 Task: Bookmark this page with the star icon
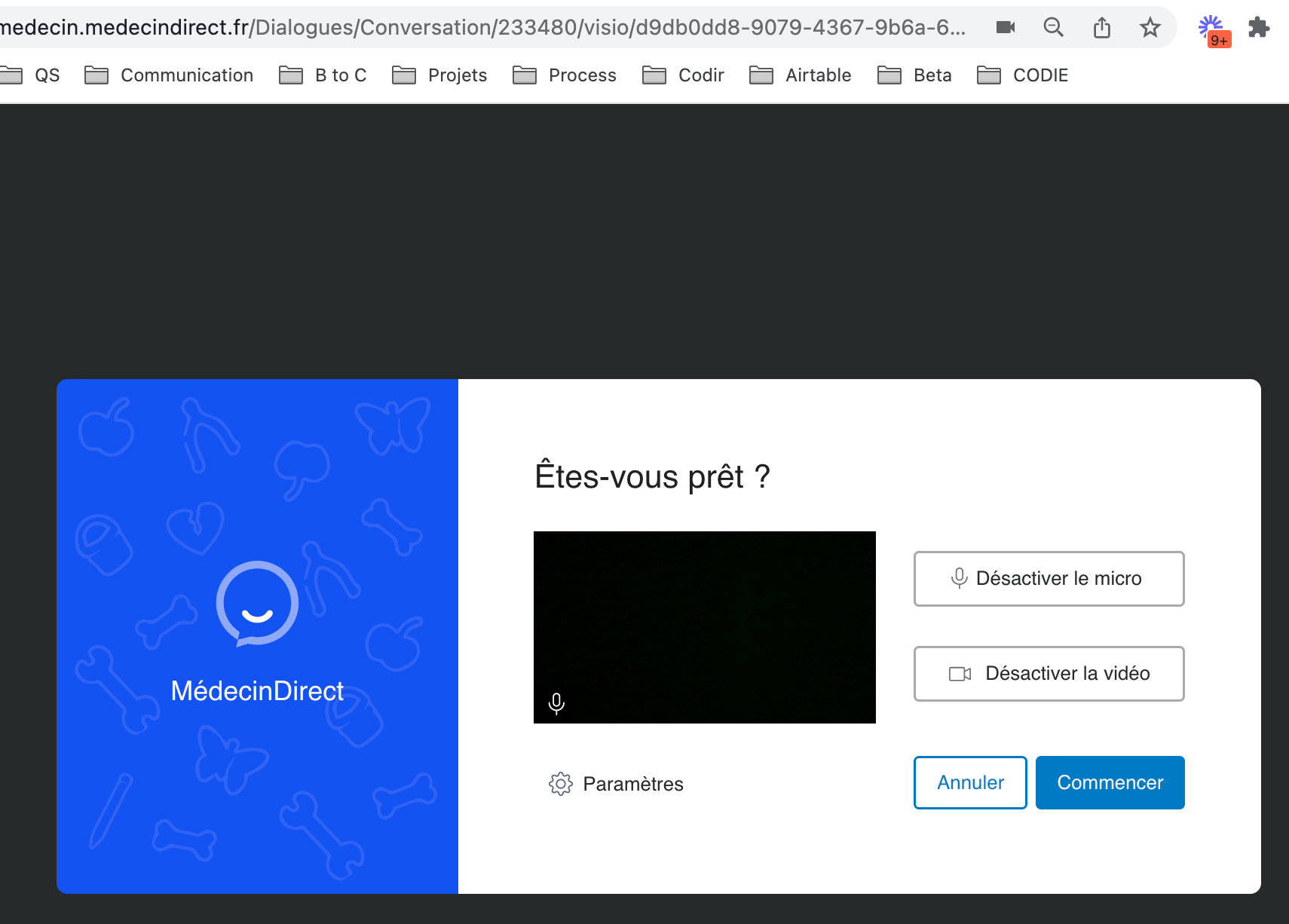click(x=1150, y=28)
